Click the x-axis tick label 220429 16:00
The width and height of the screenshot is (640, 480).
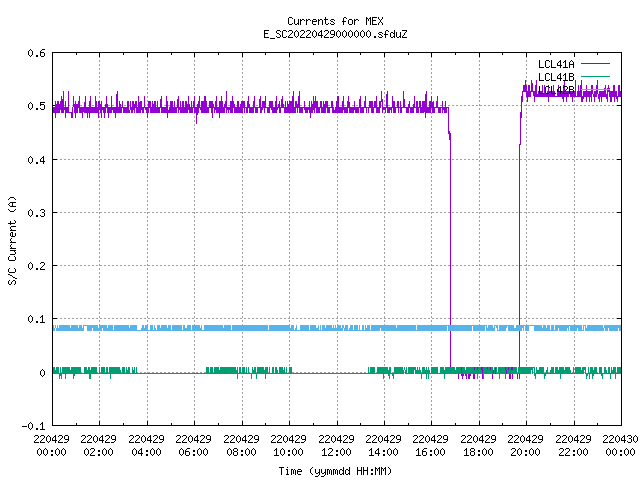coord(430,446)
